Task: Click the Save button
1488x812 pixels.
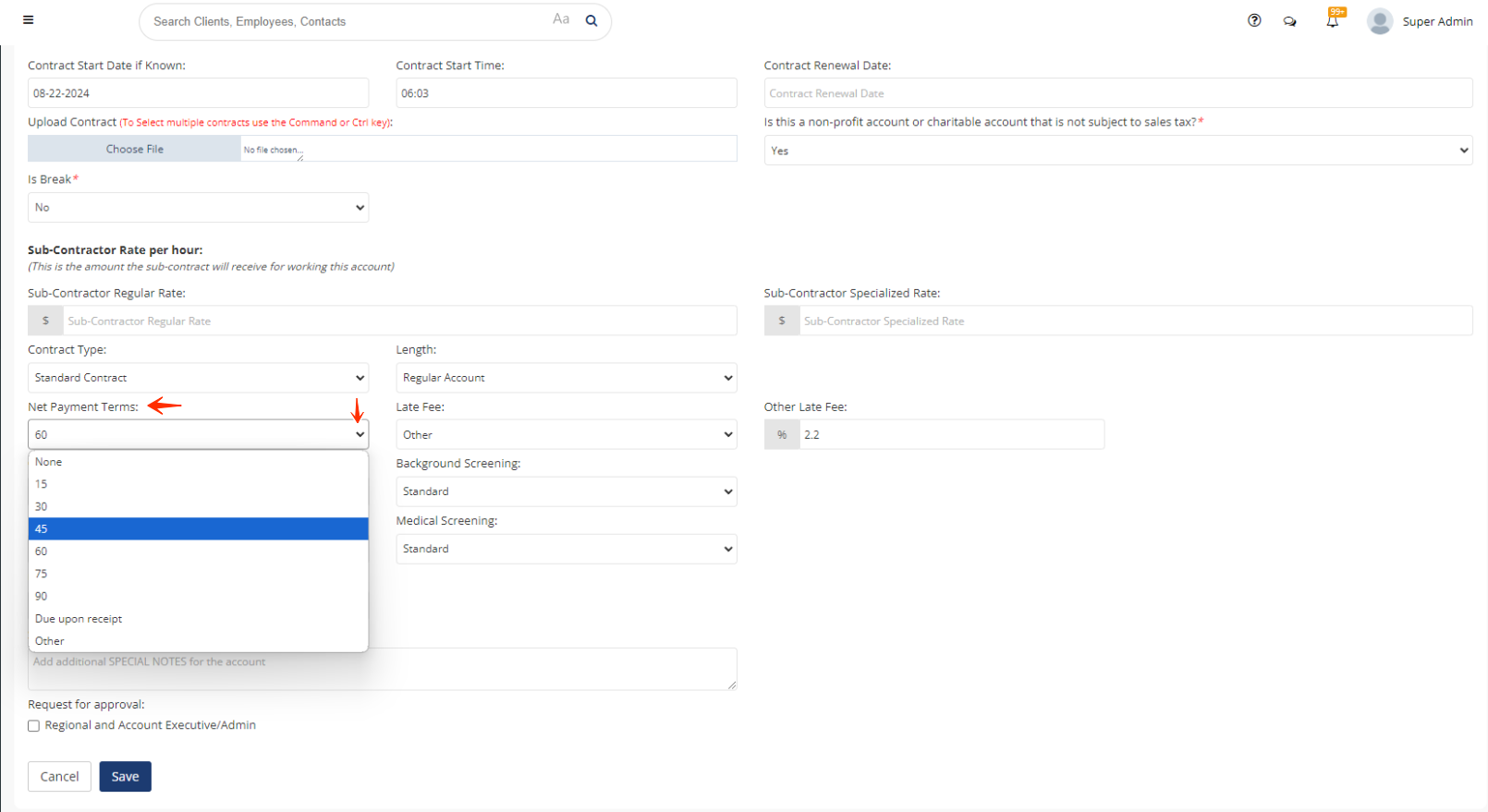Action: 125,777
